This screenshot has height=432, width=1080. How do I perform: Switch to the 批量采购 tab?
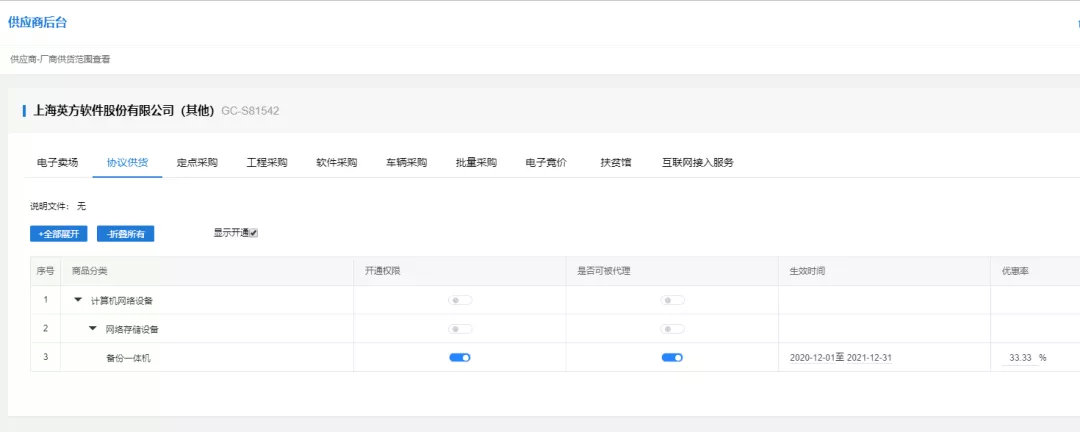(476, 162)
